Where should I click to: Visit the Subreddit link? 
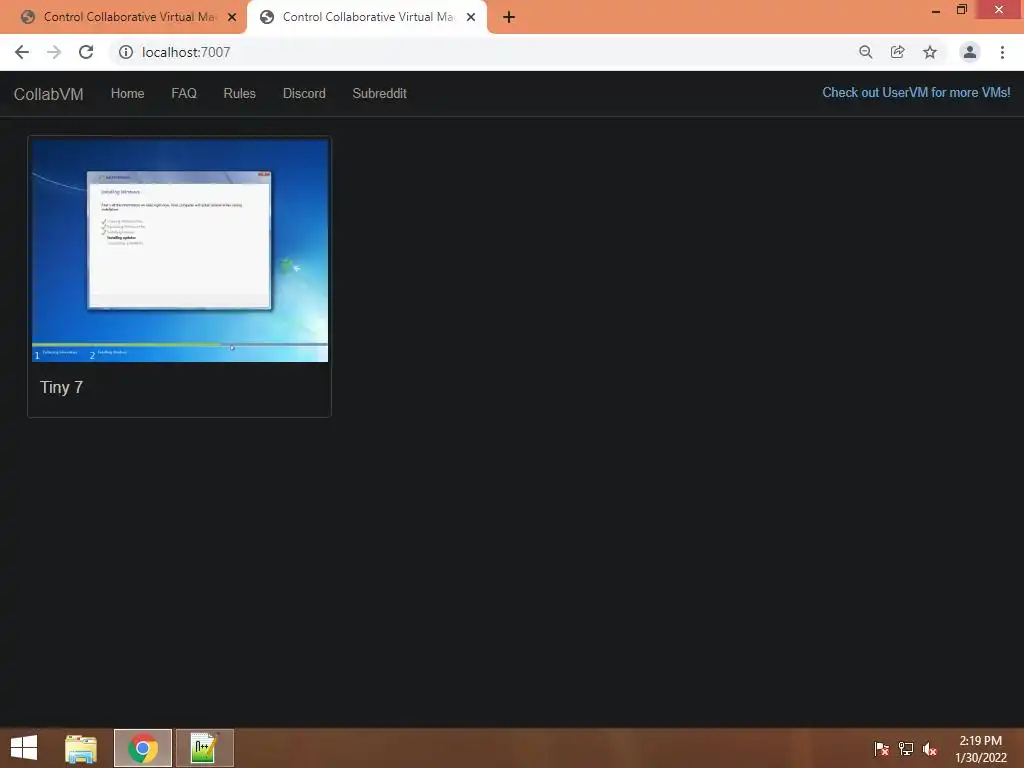379,93
